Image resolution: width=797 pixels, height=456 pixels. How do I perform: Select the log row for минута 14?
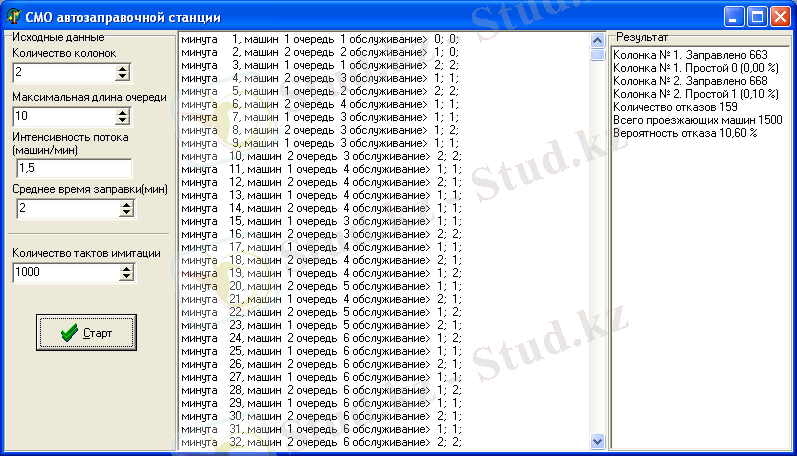point(321,208)
